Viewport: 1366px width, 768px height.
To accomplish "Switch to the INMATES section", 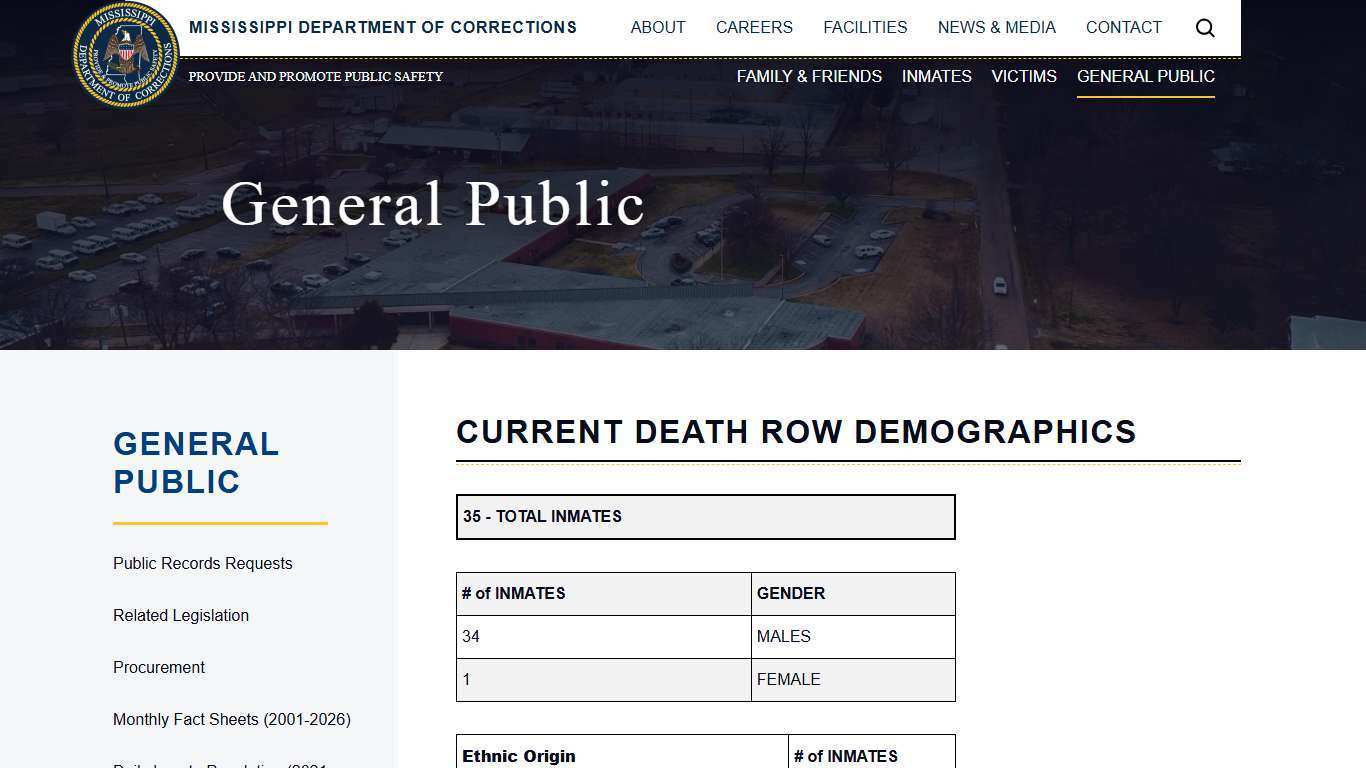I will [936, 76].
